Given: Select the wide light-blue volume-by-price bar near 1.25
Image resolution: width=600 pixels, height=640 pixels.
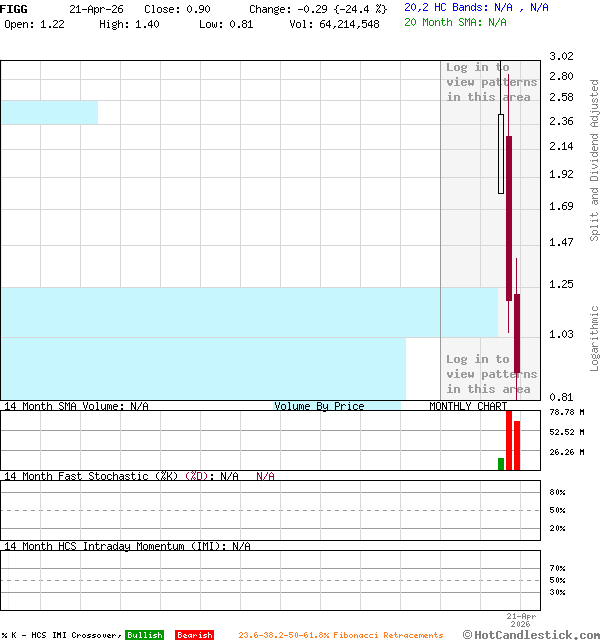Looking at the screenshot, I should pos(249,312).
